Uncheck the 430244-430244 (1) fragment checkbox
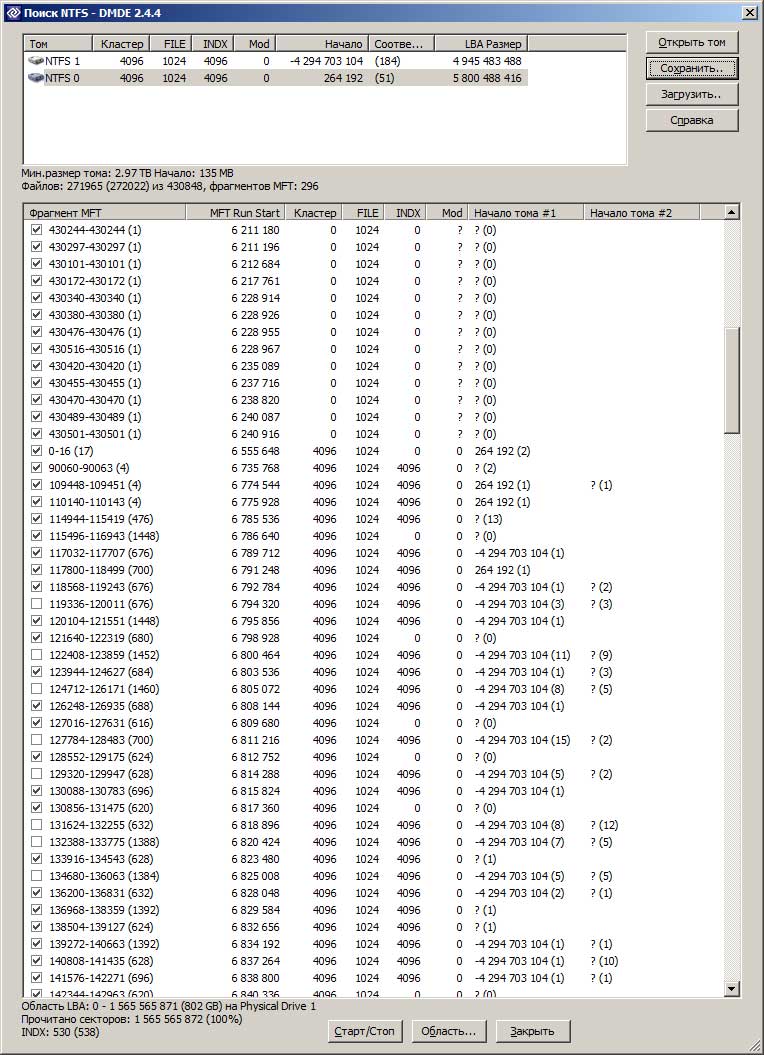 click(36, 230)
